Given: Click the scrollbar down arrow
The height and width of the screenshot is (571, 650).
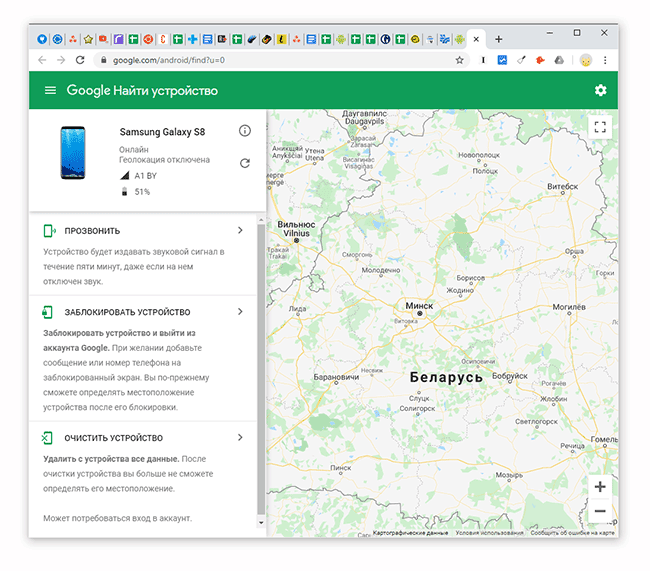Looking at the screenshot, I should (x=261, y=522).
